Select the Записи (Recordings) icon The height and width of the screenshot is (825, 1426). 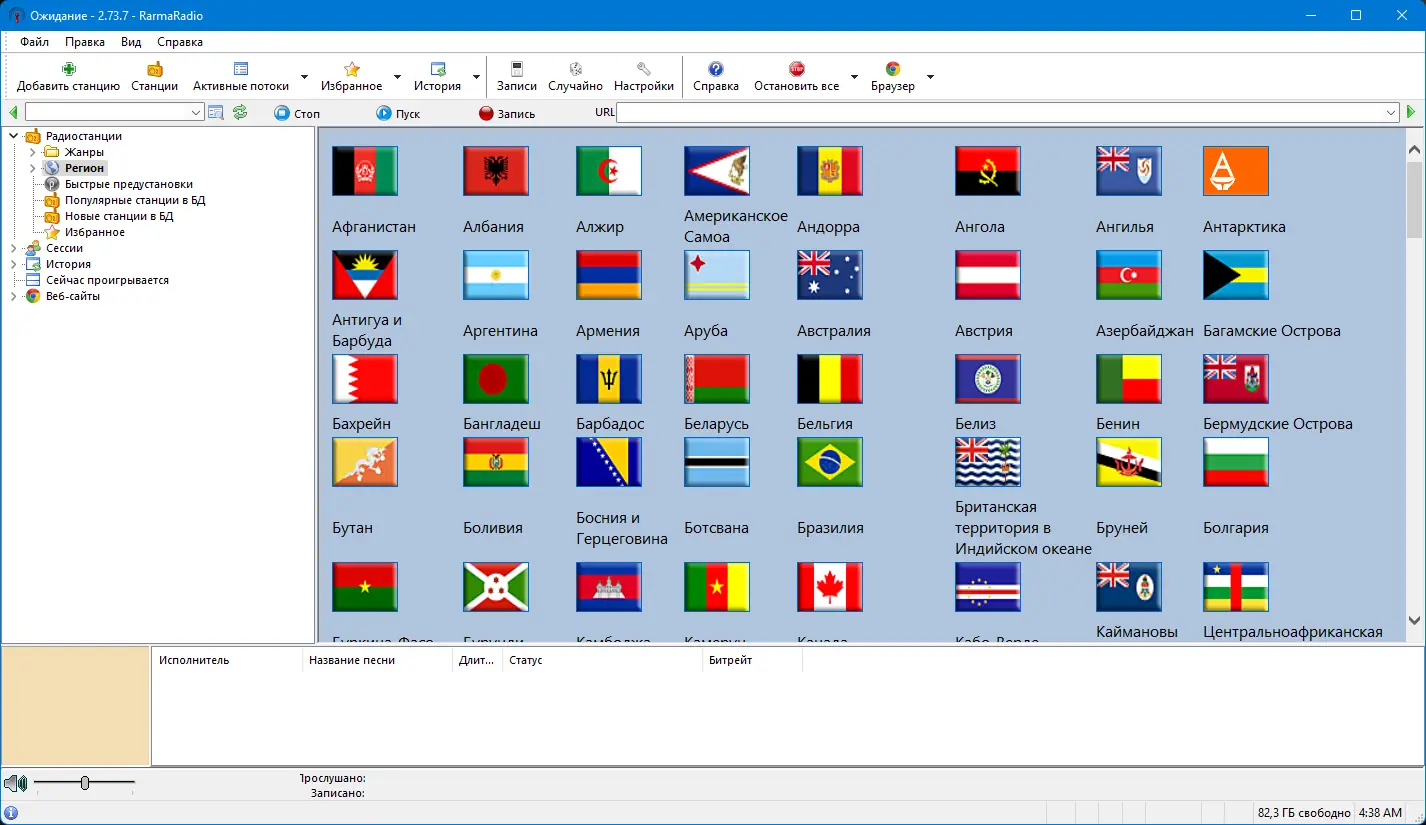click(516, 69)
